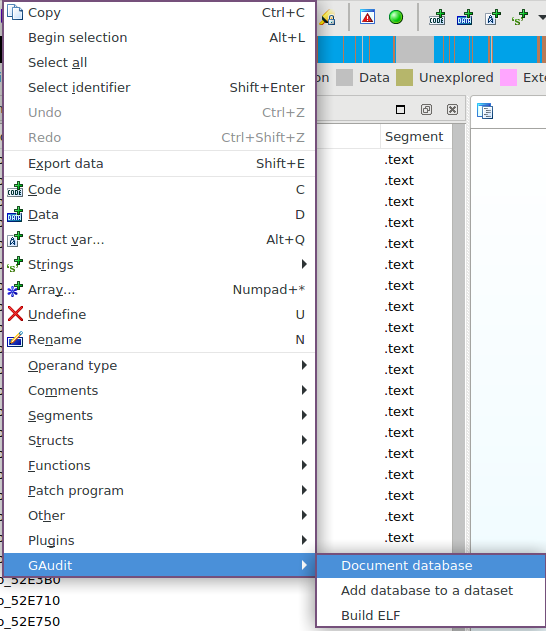
Task: Click toolbar Data plus icon
Action: click(464, 17)
